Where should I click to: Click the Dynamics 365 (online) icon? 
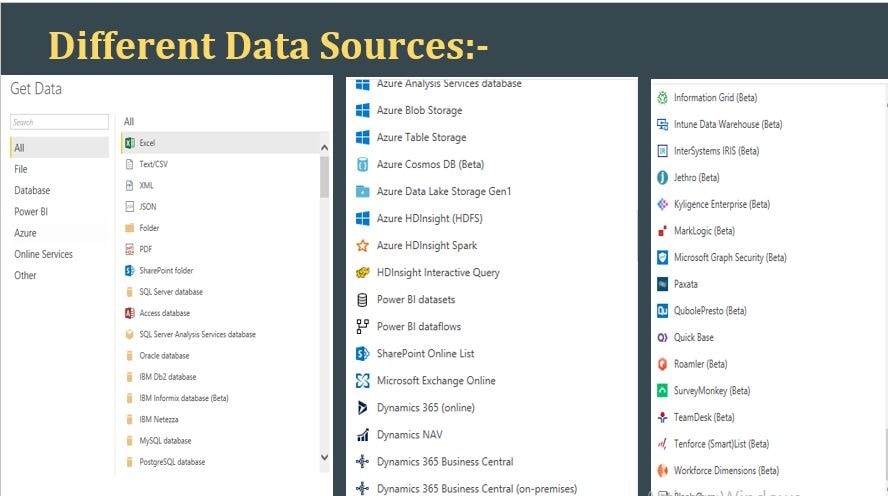(x=362, y=408)
